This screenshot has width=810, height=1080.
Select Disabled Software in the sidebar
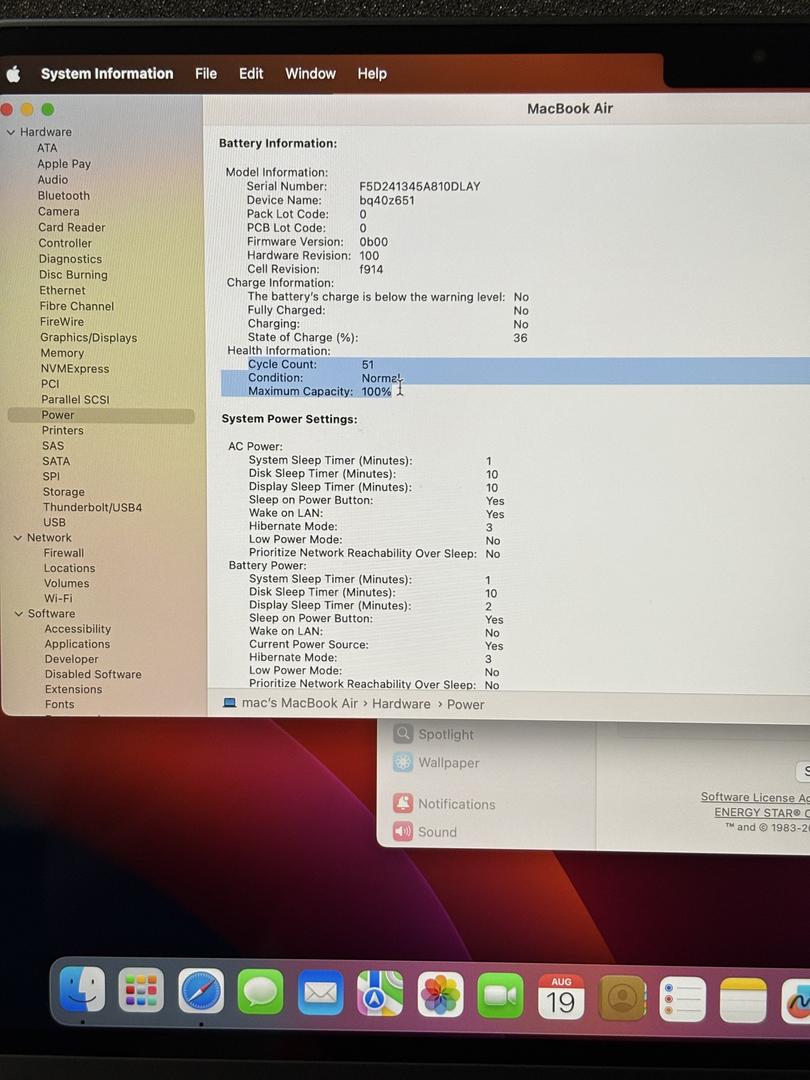click(x=93, y=674)
